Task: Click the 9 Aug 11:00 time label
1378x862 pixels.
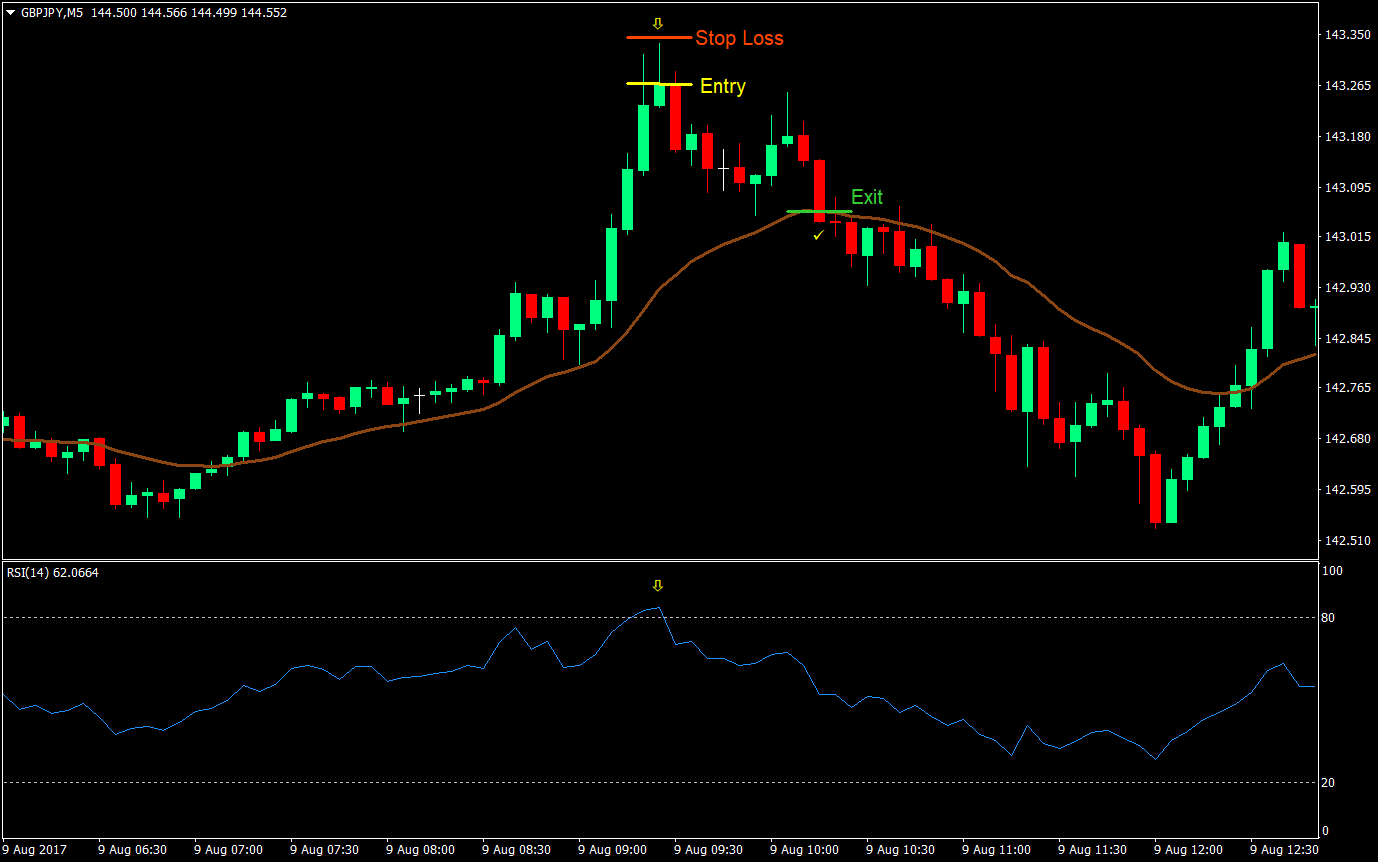Action: click(996, 850)
